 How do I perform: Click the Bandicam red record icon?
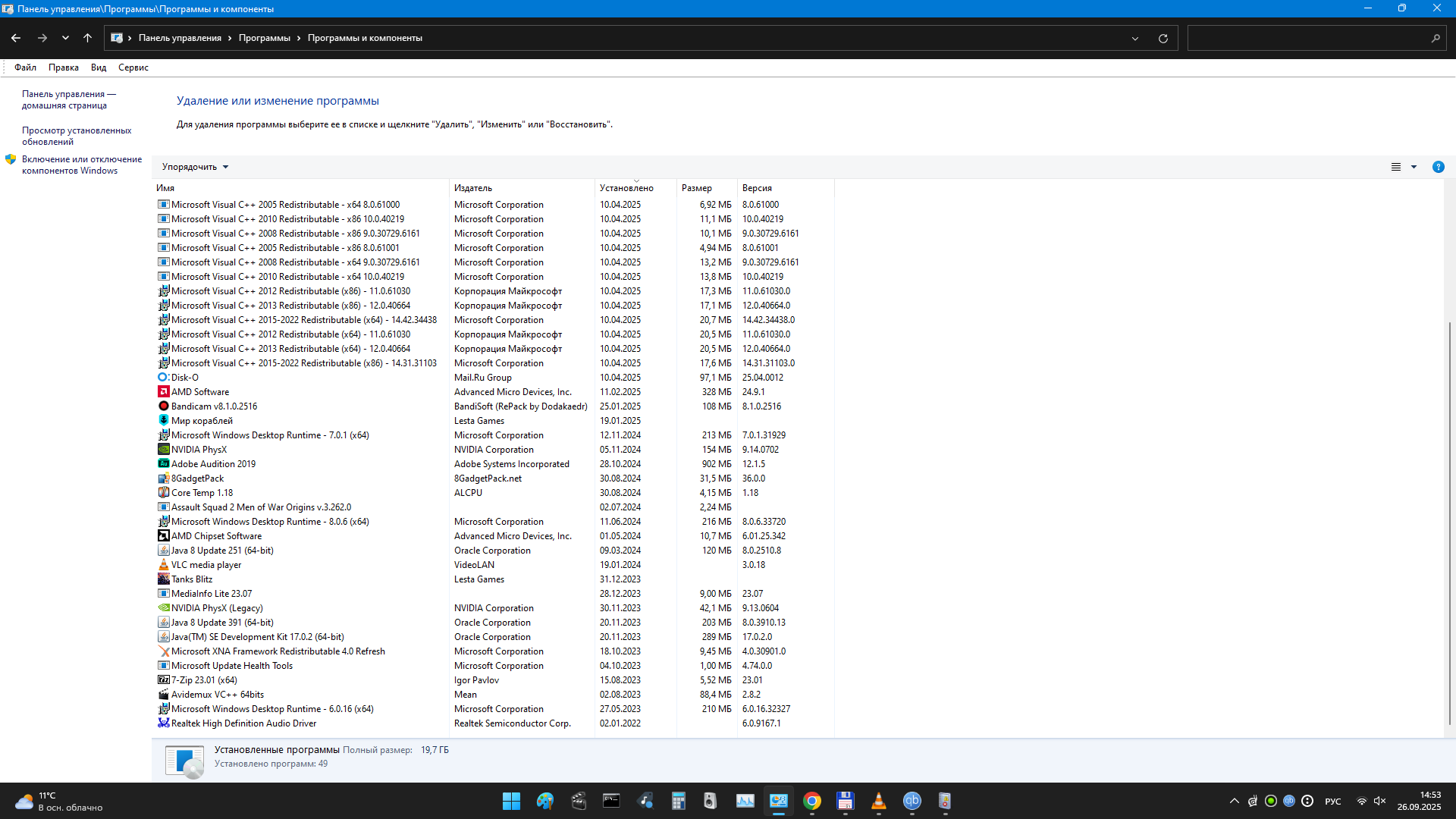(163, 406)
